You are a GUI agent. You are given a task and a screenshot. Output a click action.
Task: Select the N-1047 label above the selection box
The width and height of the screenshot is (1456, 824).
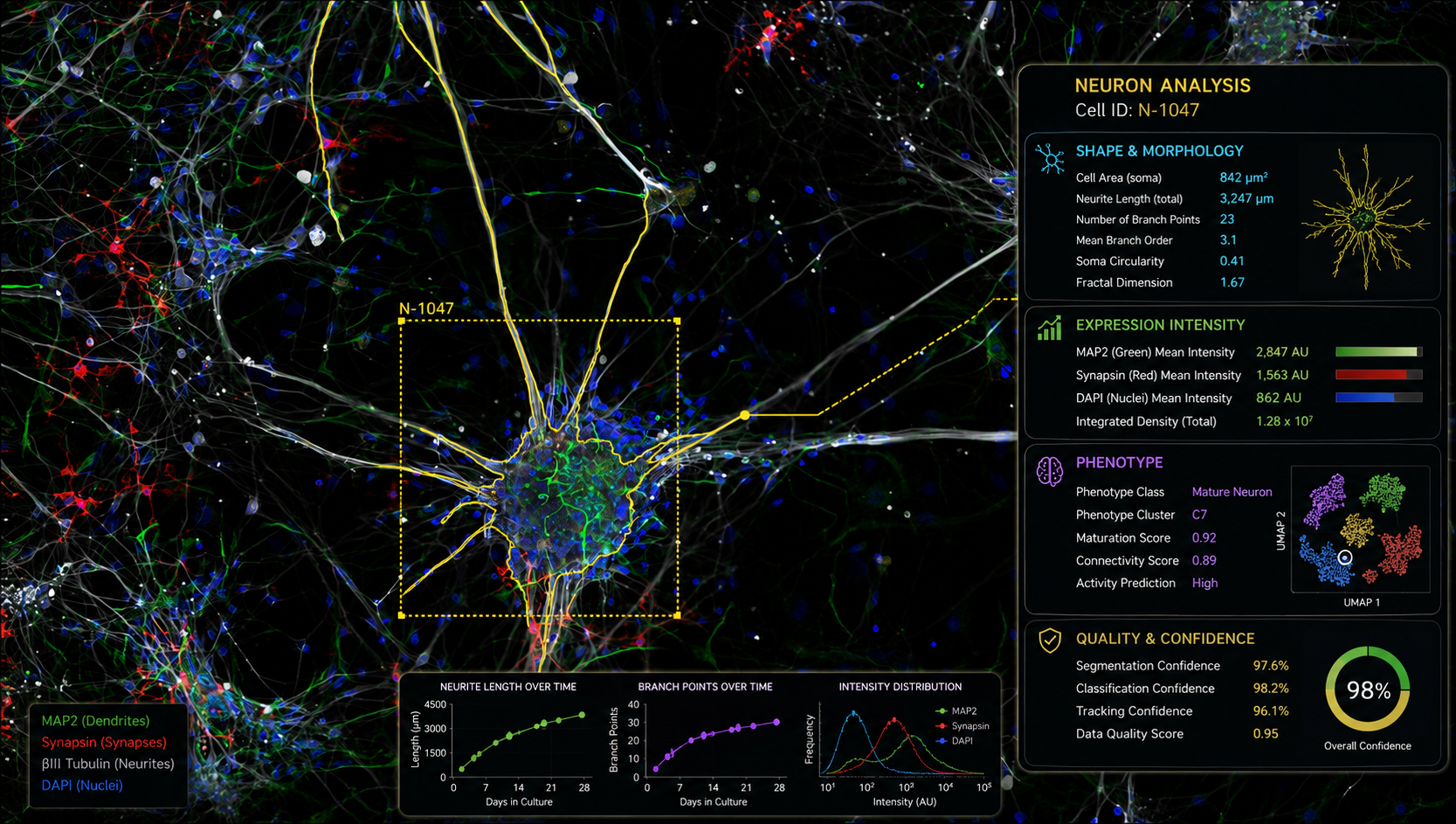point(426,308)
